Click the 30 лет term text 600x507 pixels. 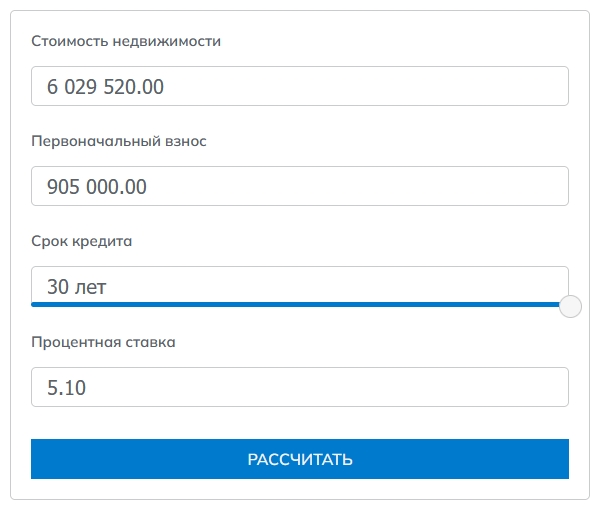76,287
